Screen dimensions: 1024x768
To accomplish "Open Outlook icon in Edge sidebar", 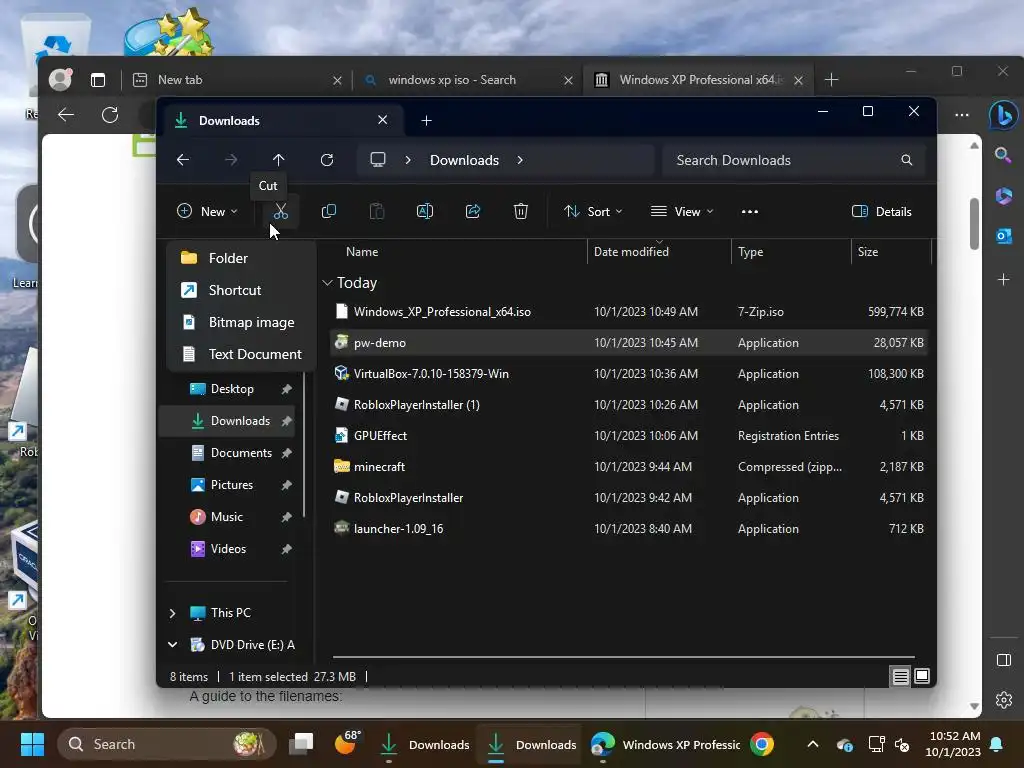I will (1004, 236).
